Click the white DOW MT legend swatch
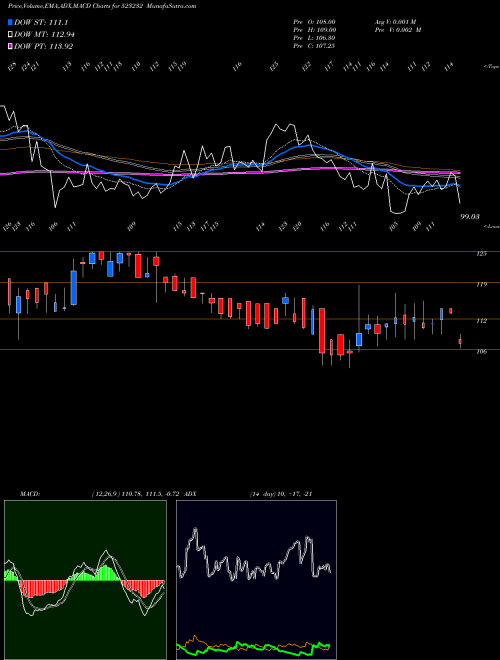The image size is (500, 660). pos(10,34)
